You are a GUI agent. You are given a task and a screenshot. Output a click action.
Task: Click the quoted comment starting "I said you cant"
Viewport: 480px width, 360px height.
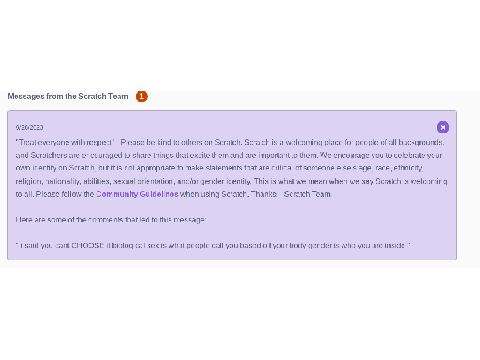tap(213, 245)
